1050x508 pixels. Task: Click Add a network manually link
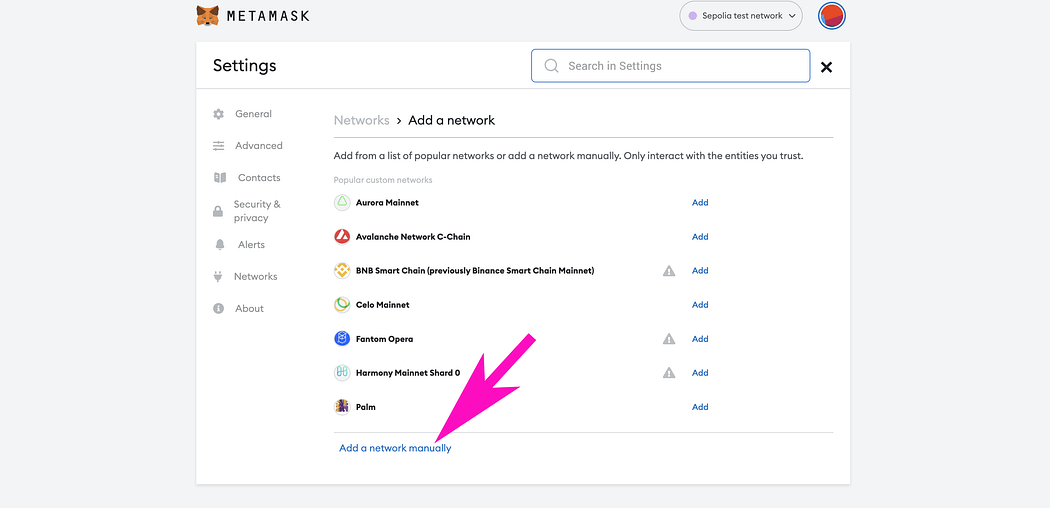[x=395, y=448]
